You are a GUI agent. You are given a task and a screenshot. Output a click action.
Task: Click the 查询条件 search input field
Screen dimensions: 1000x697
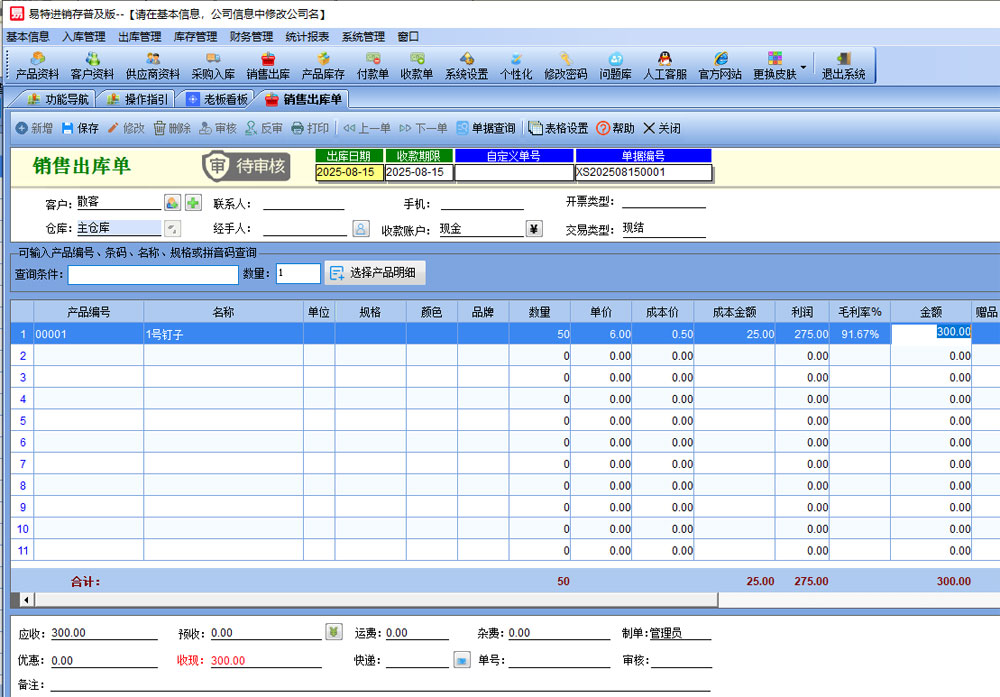coord(153,274)
